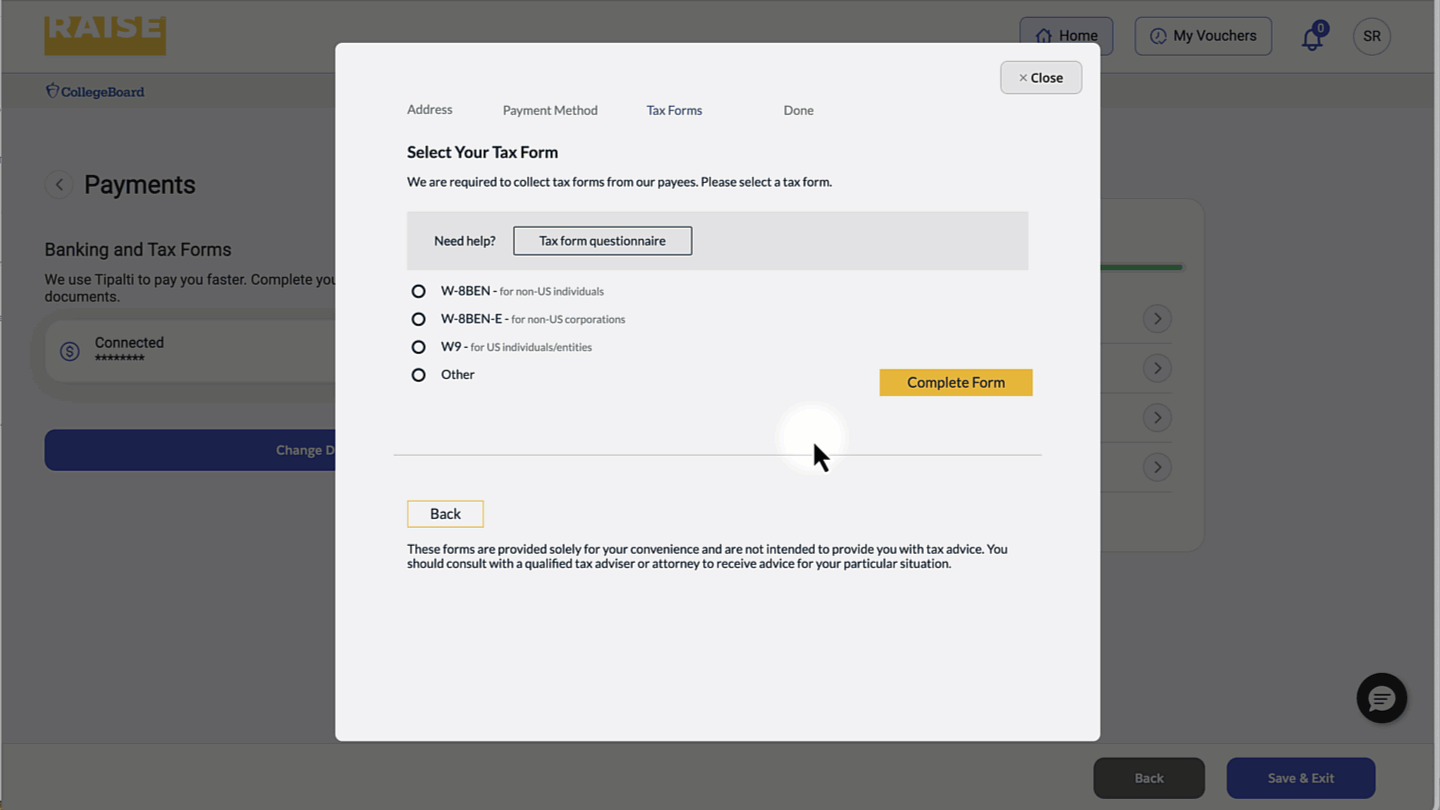The height and width of the screenshot is (810, 1440).
Task: Select the W-8BEN radio option
Action: point(418,291)
